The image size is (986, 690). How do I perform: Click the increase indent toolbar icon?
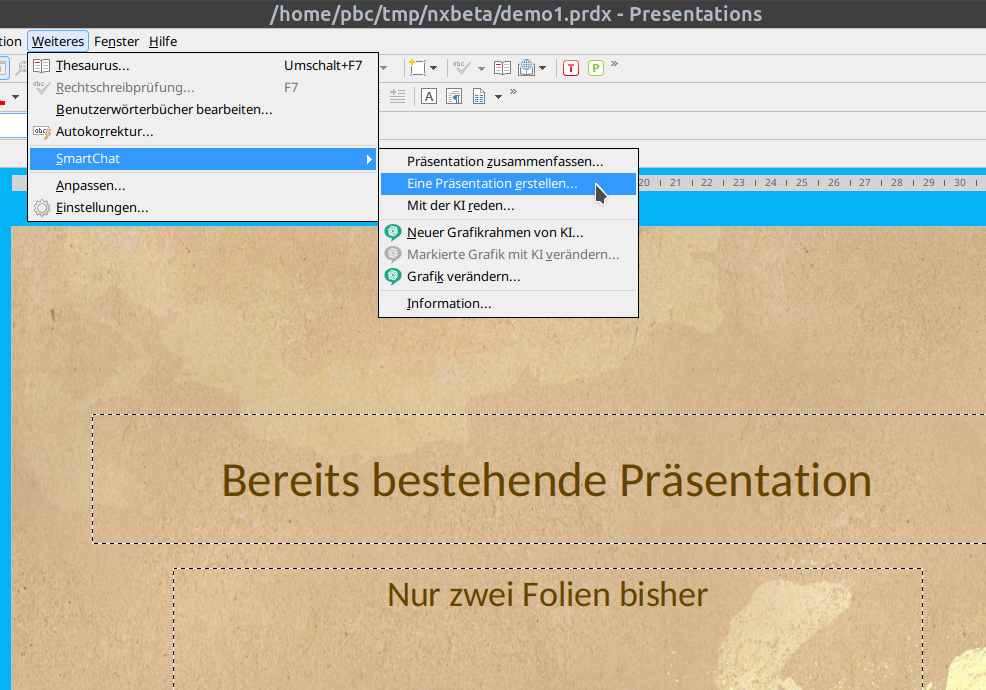click(x=397, y=96)
